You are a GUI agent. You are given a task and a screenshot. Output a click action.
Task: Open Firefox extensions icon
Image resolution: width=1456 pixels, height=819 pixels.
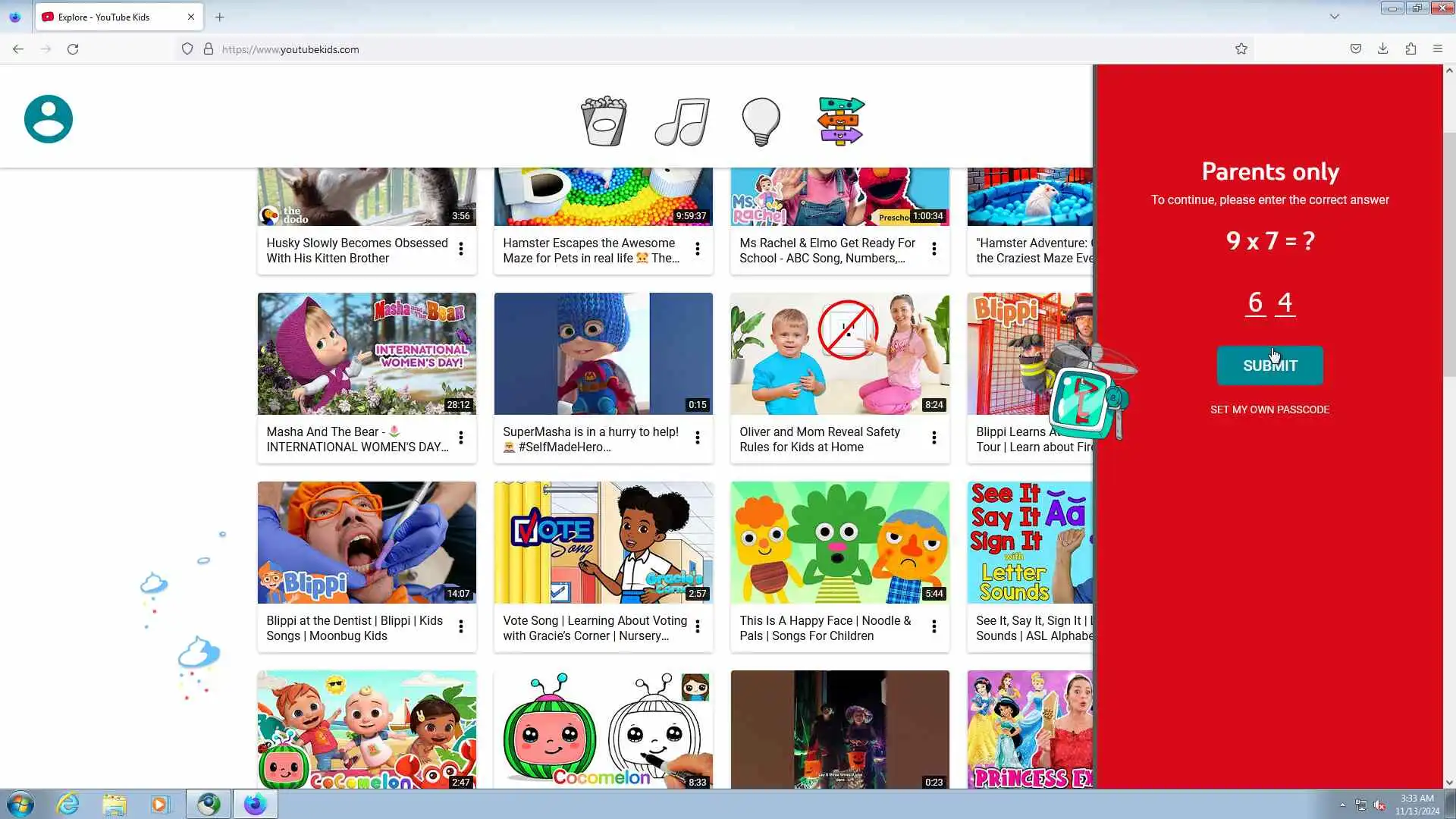pos(1410,49)
